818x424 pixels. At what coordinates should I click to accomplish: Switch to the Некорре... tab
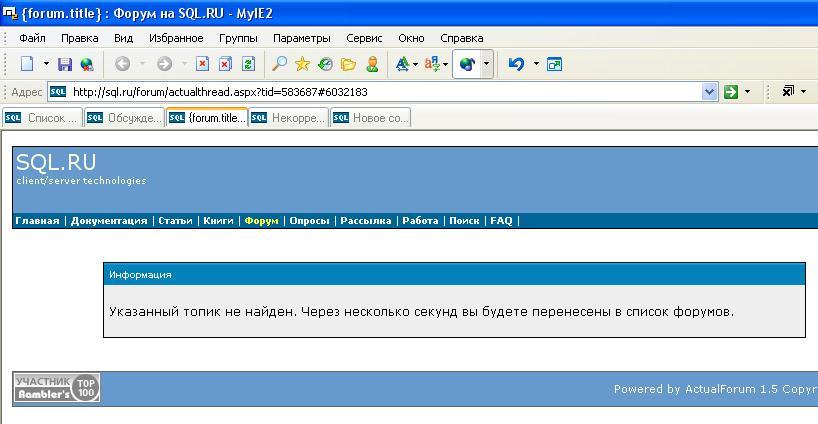pos(288,118)
